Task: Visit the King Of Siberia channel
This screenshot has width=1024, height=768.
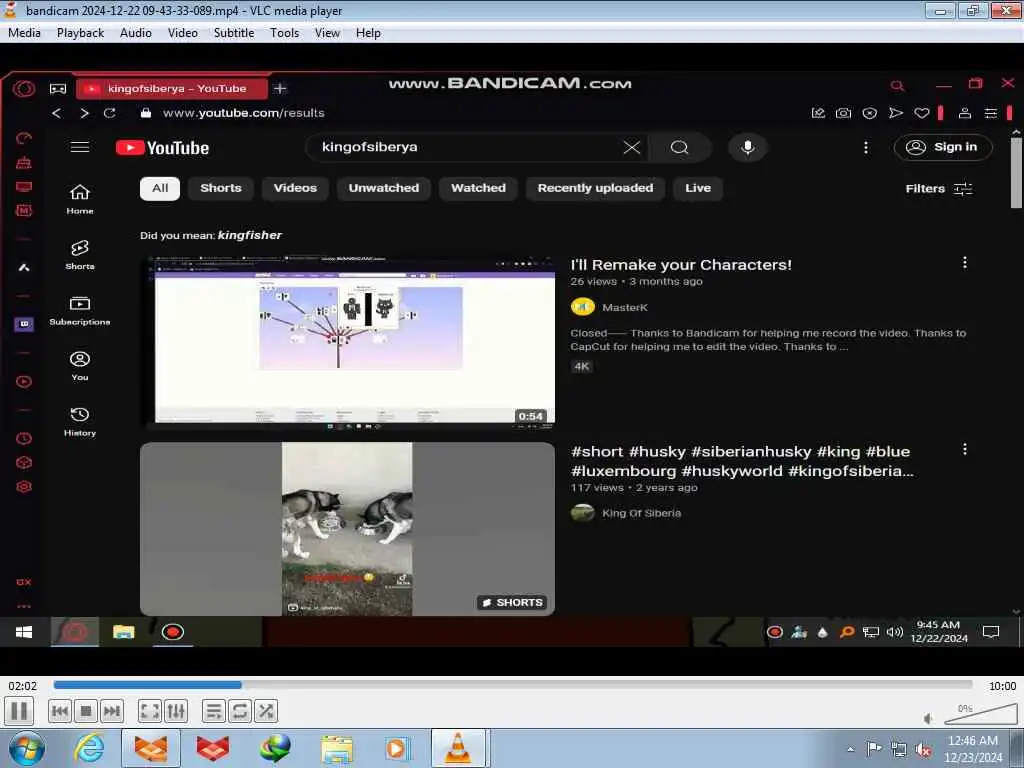Action: click(x=641, y=513)
